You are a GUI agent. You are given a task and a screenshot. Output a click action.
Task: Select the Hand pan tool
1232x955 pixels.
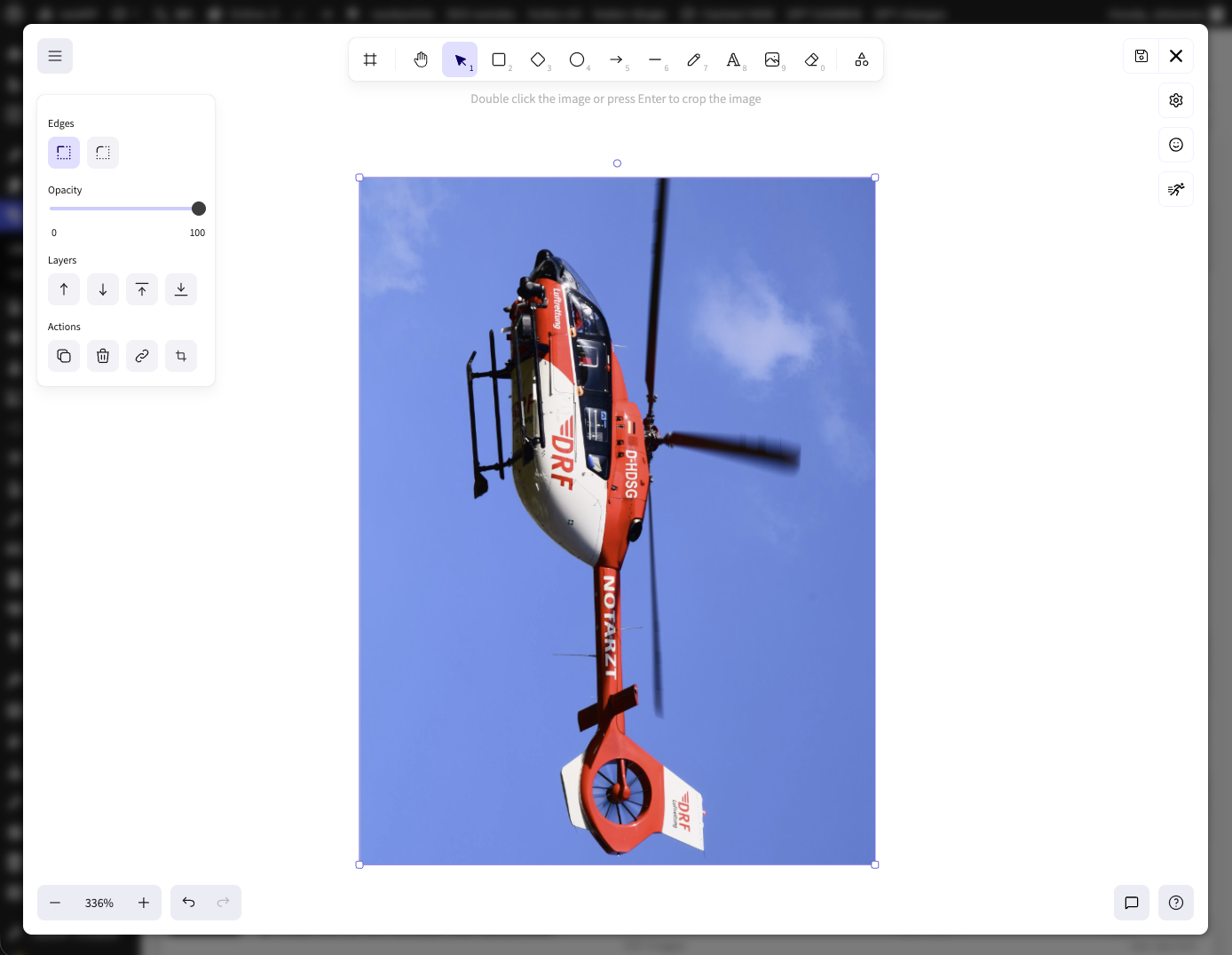tap(421, 59)
